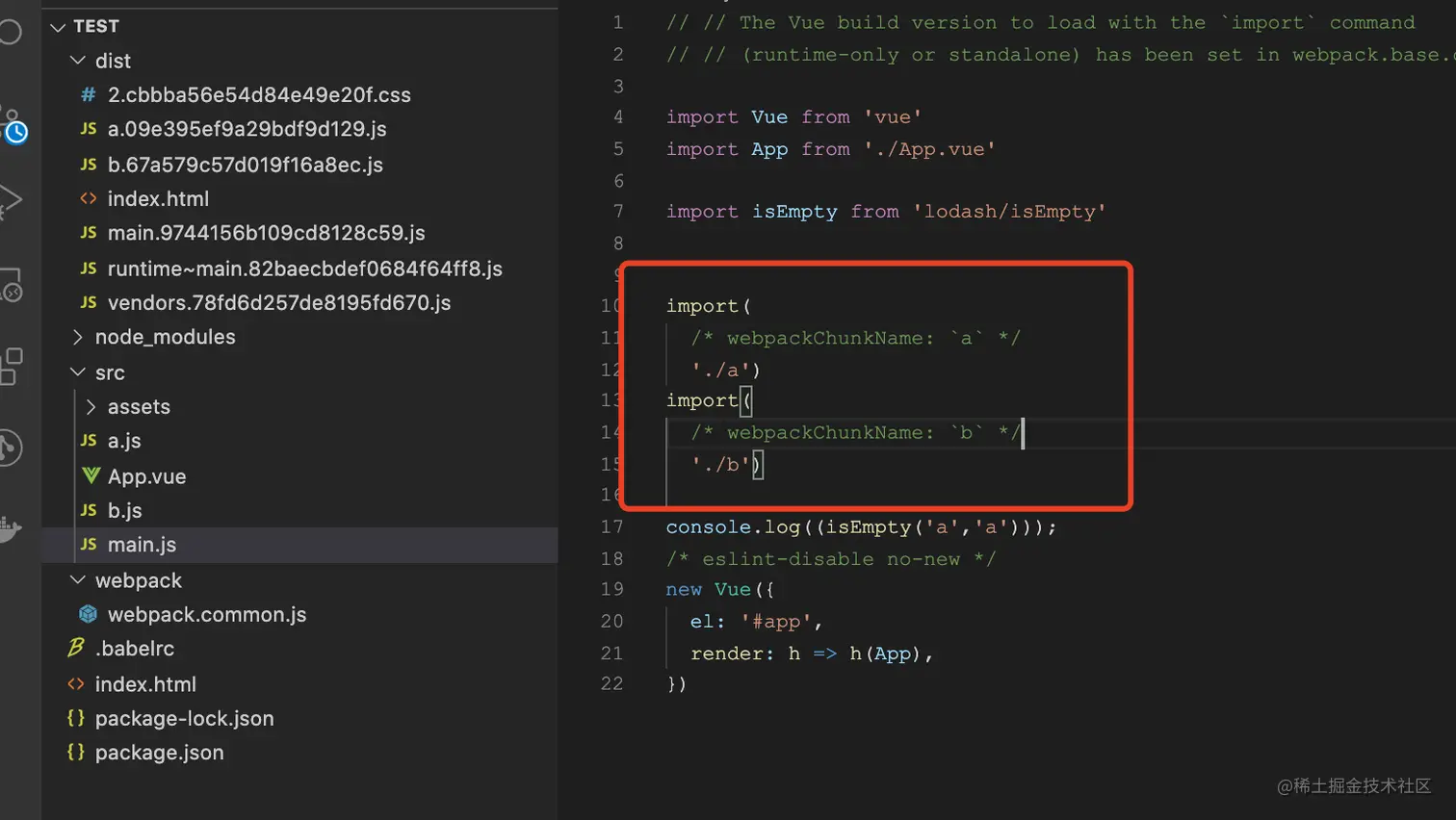Expand the node_modules folder
This screenshot has width=1456, height=820.
tap(78, 337)
